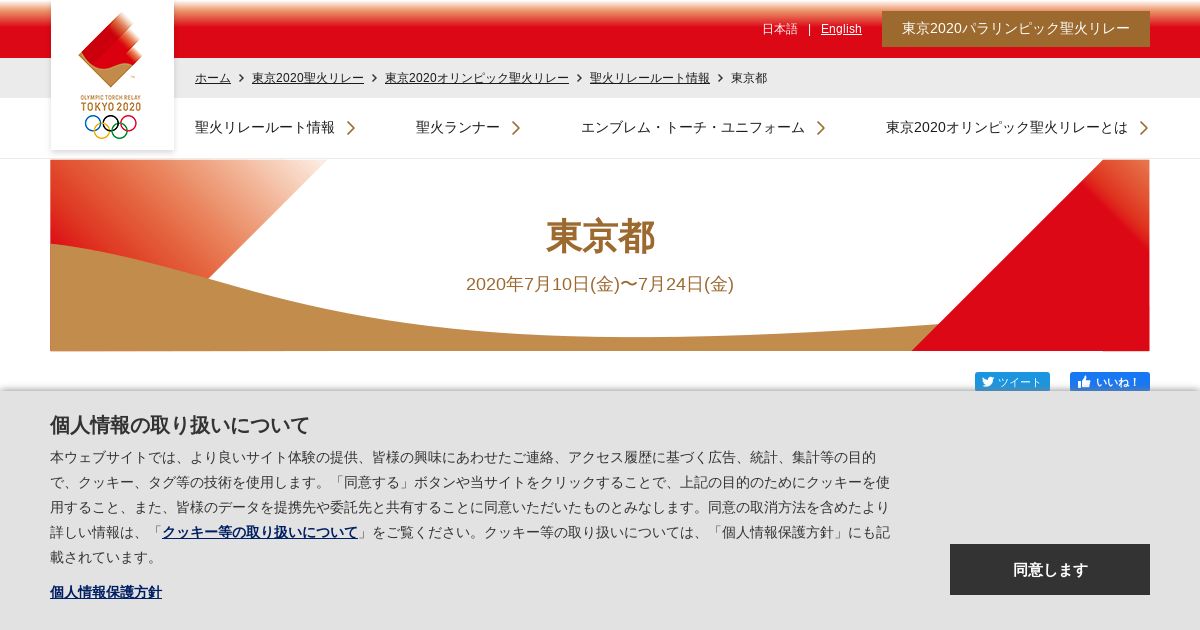Click the date text 2020年7月10日(金)〜7月24日(金)
The width and height of the screenshot is (1200, 630).
click(600, 284)
